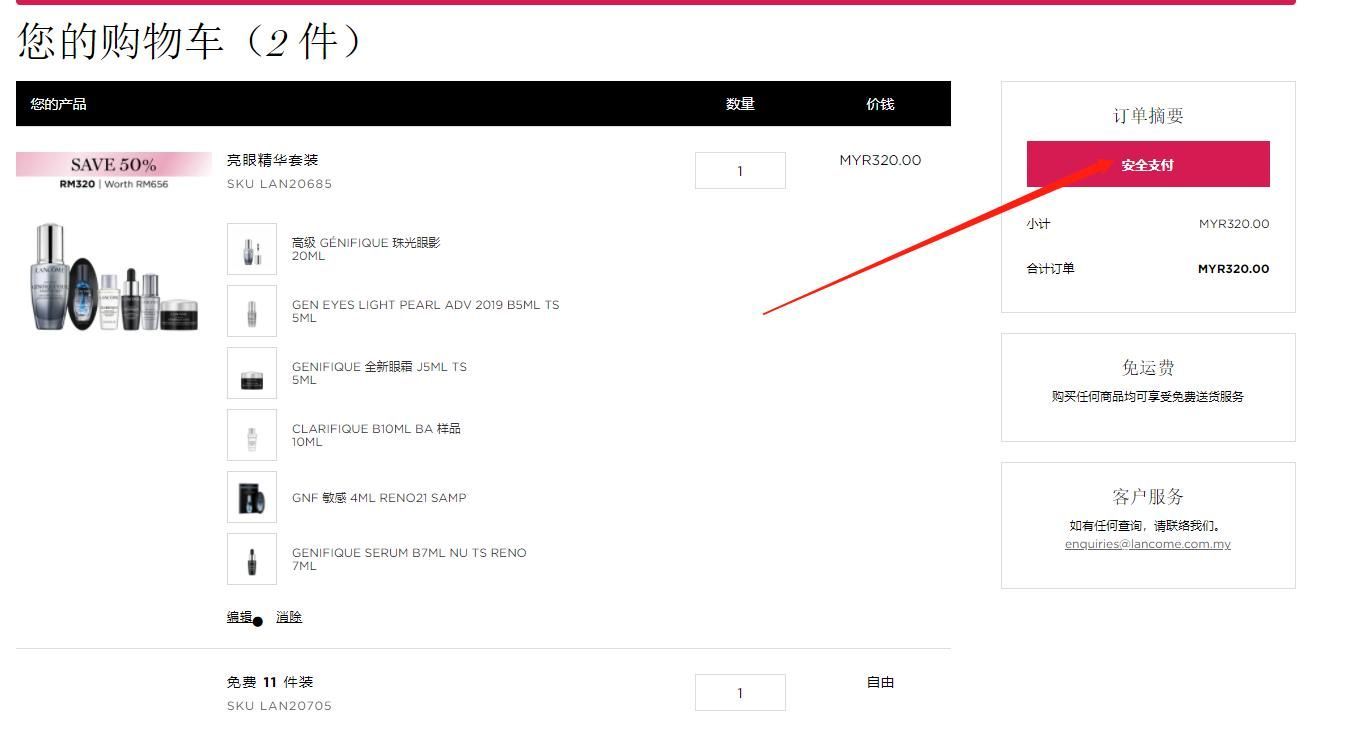Click the 客户服务 heading
Screen dimensions: 1362x729
tap(1148, 497)
